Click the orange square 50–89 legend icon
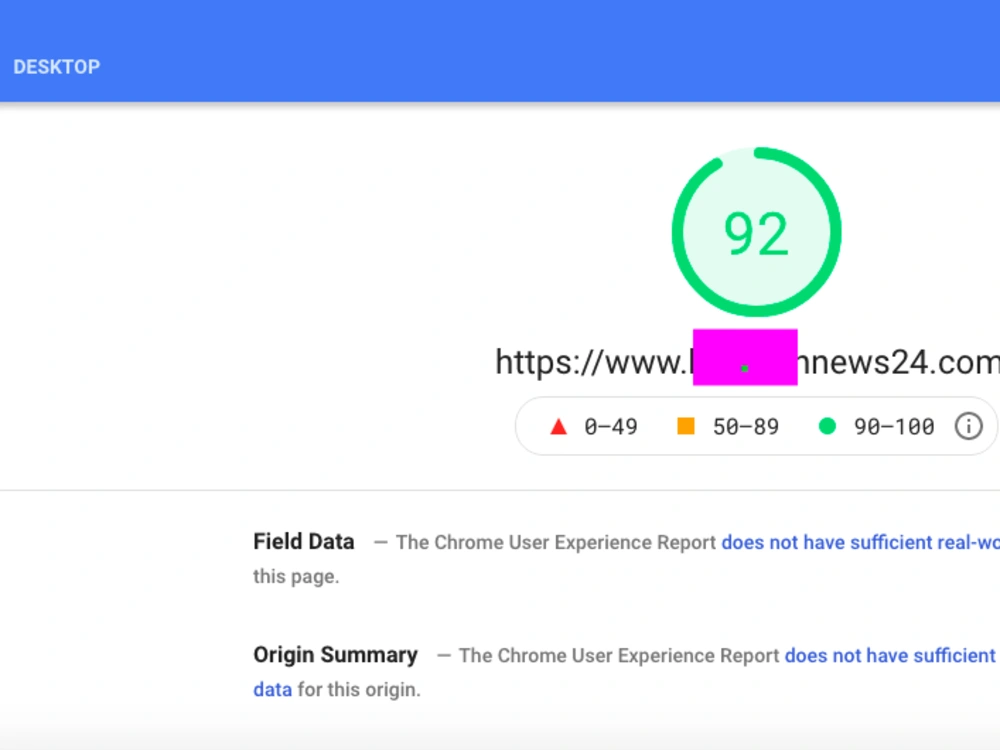Viewport: 1000px width, 750px height. point(686,426)
